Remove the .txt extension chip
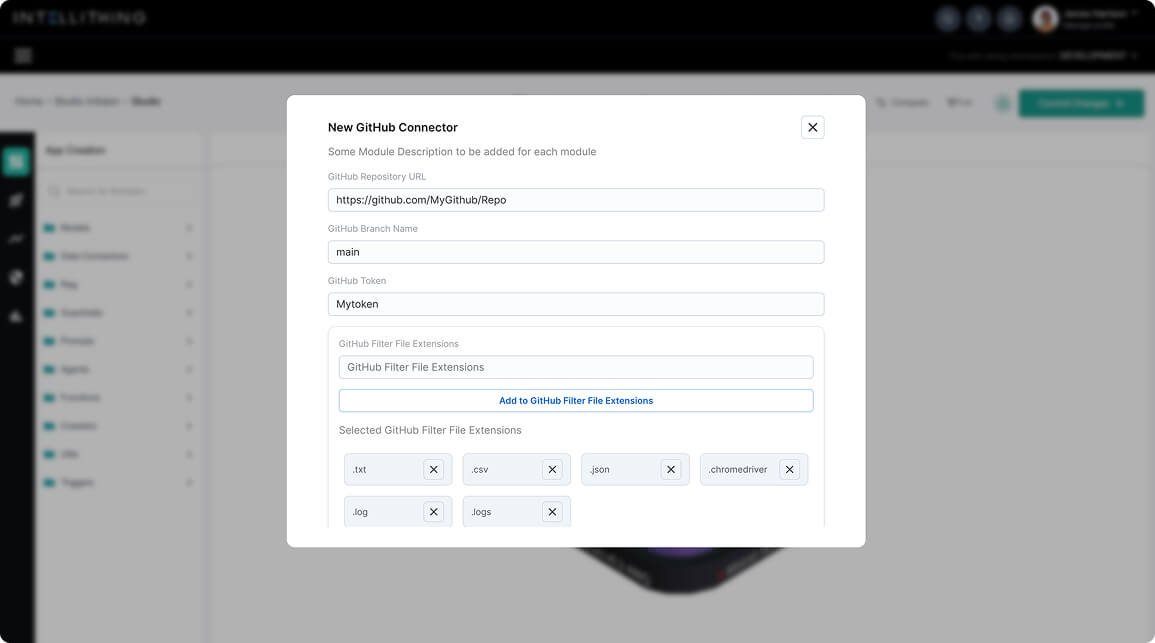The height and width of the screenshot is (643, 1155). pos(433,469)
